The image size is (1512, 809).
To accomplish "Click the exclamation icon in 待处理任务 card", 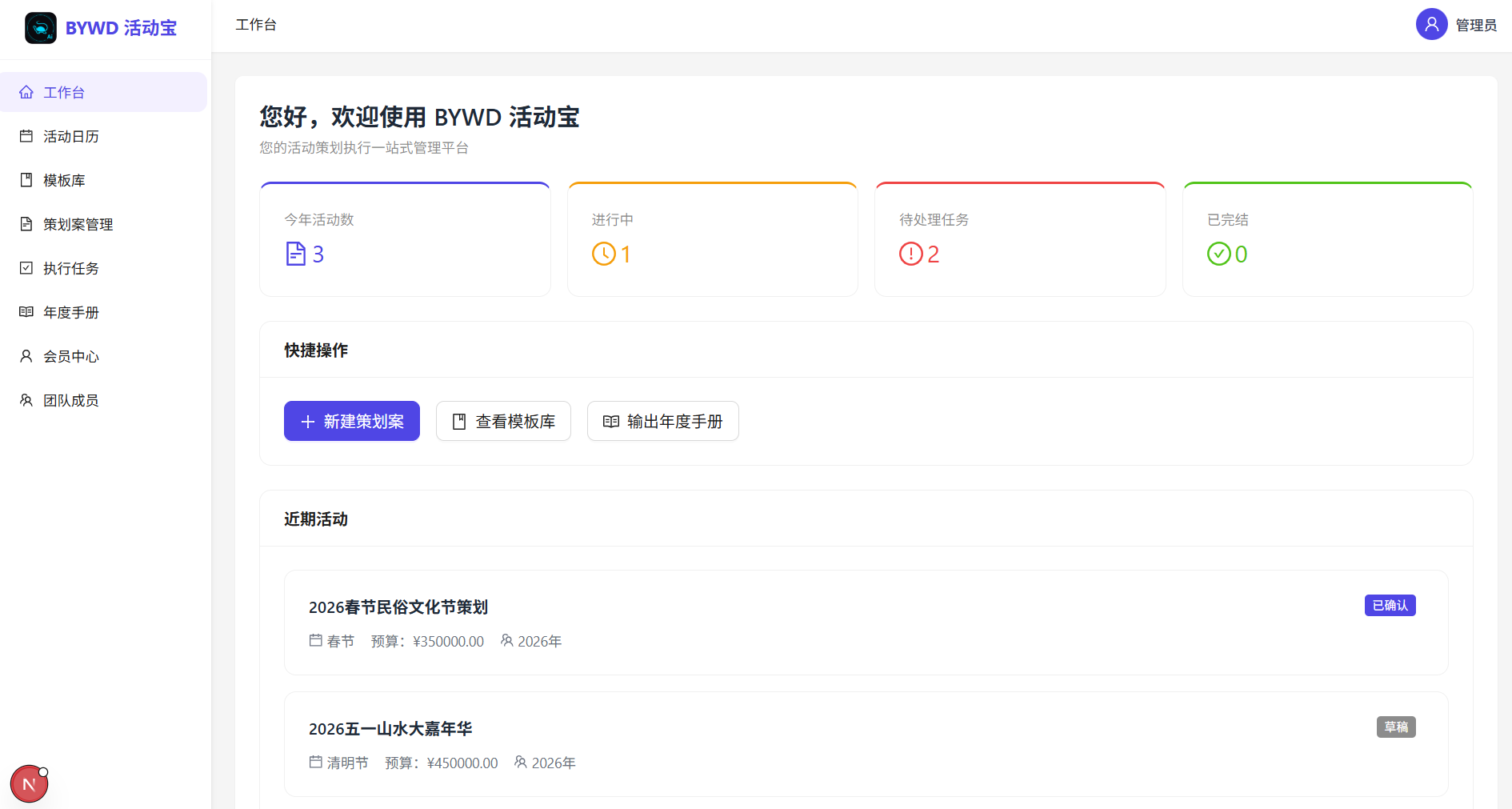I will [x=911, y=254].
